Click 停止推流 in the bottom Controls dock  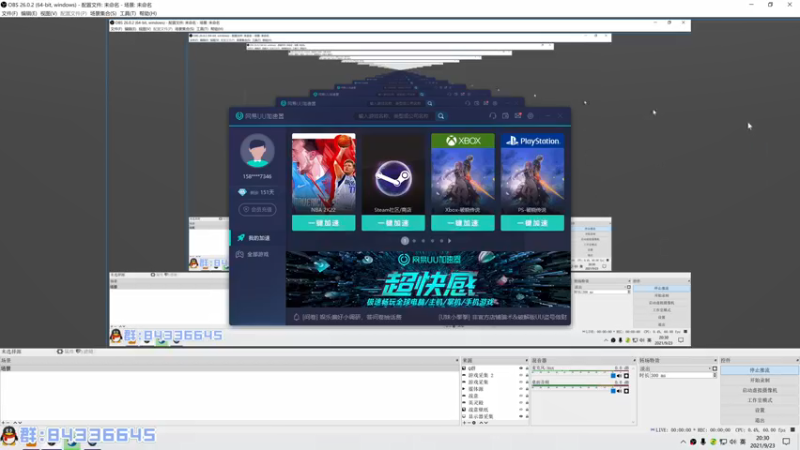759,370
